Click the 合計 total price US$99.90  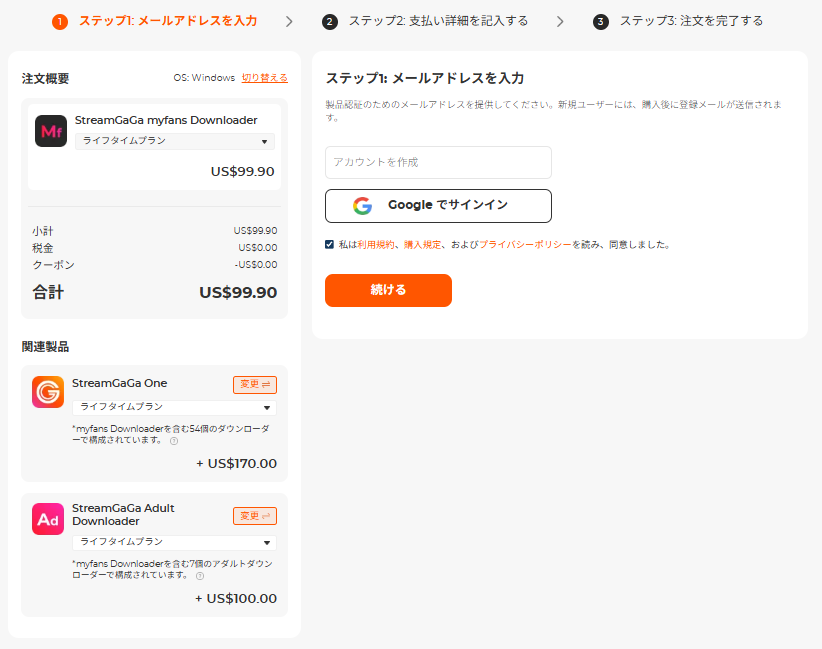238,293
